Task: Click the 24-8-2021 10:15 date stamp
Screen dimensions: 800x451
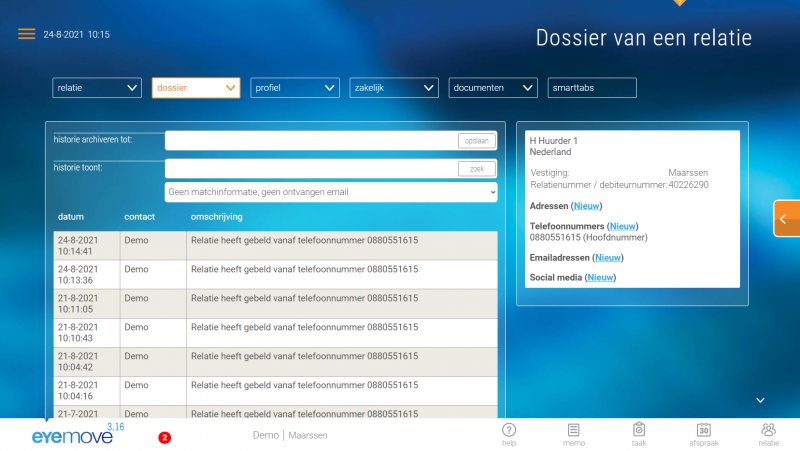Action: pos(77,35)
